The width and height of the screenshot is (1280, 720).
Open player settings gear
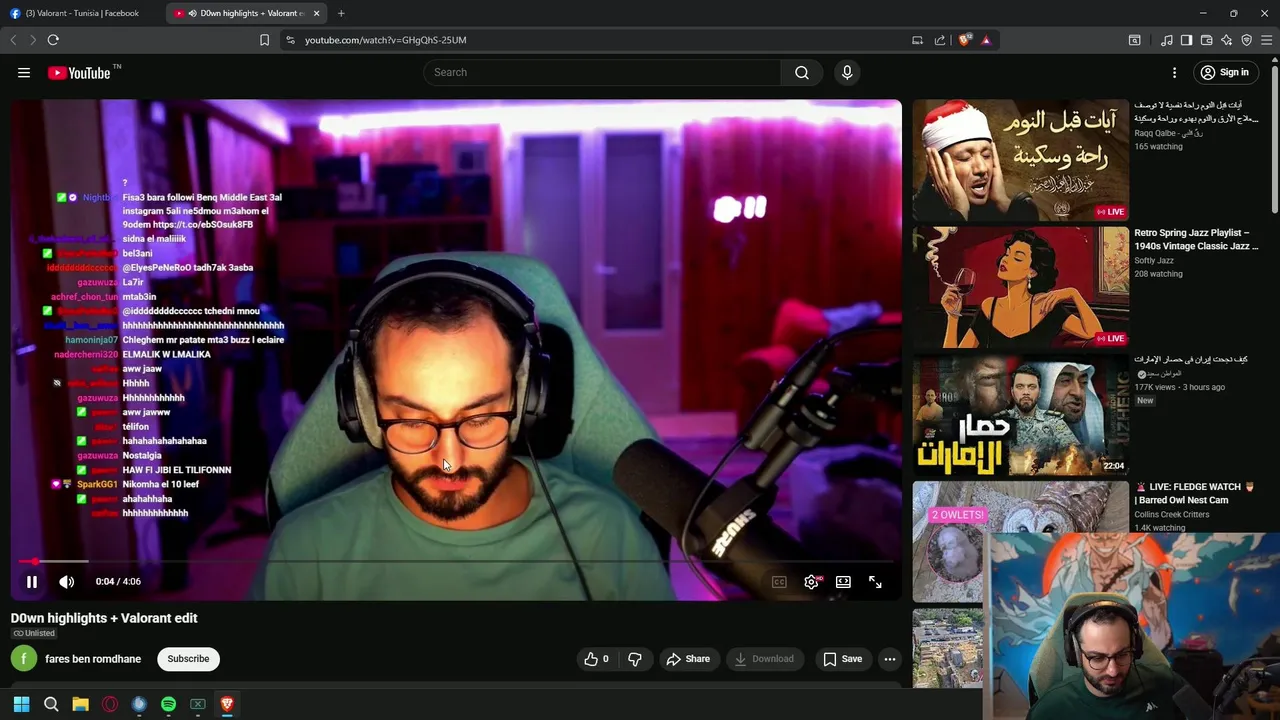[811, 582]
